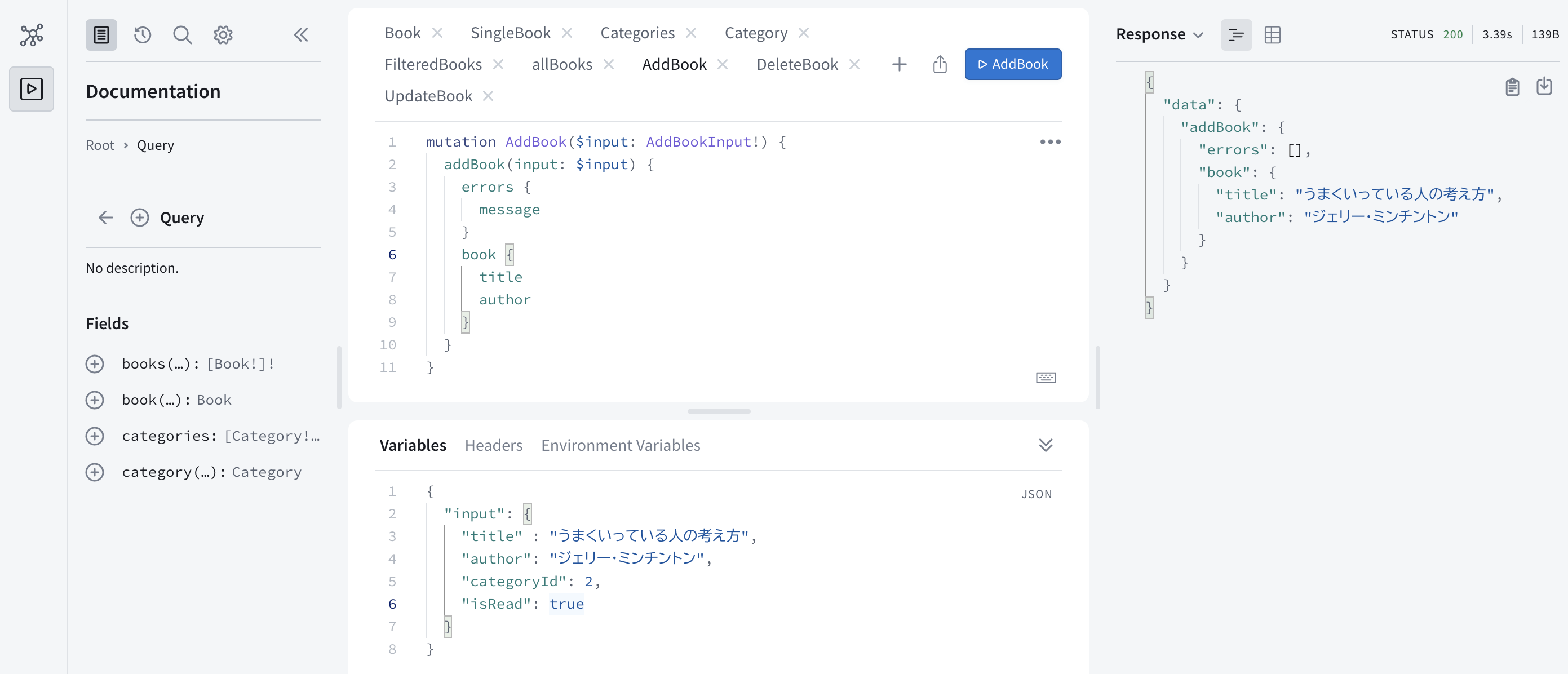Switch to the allBooks tab
Screen dimensions: 1568x674
click(x=562, y=64)
